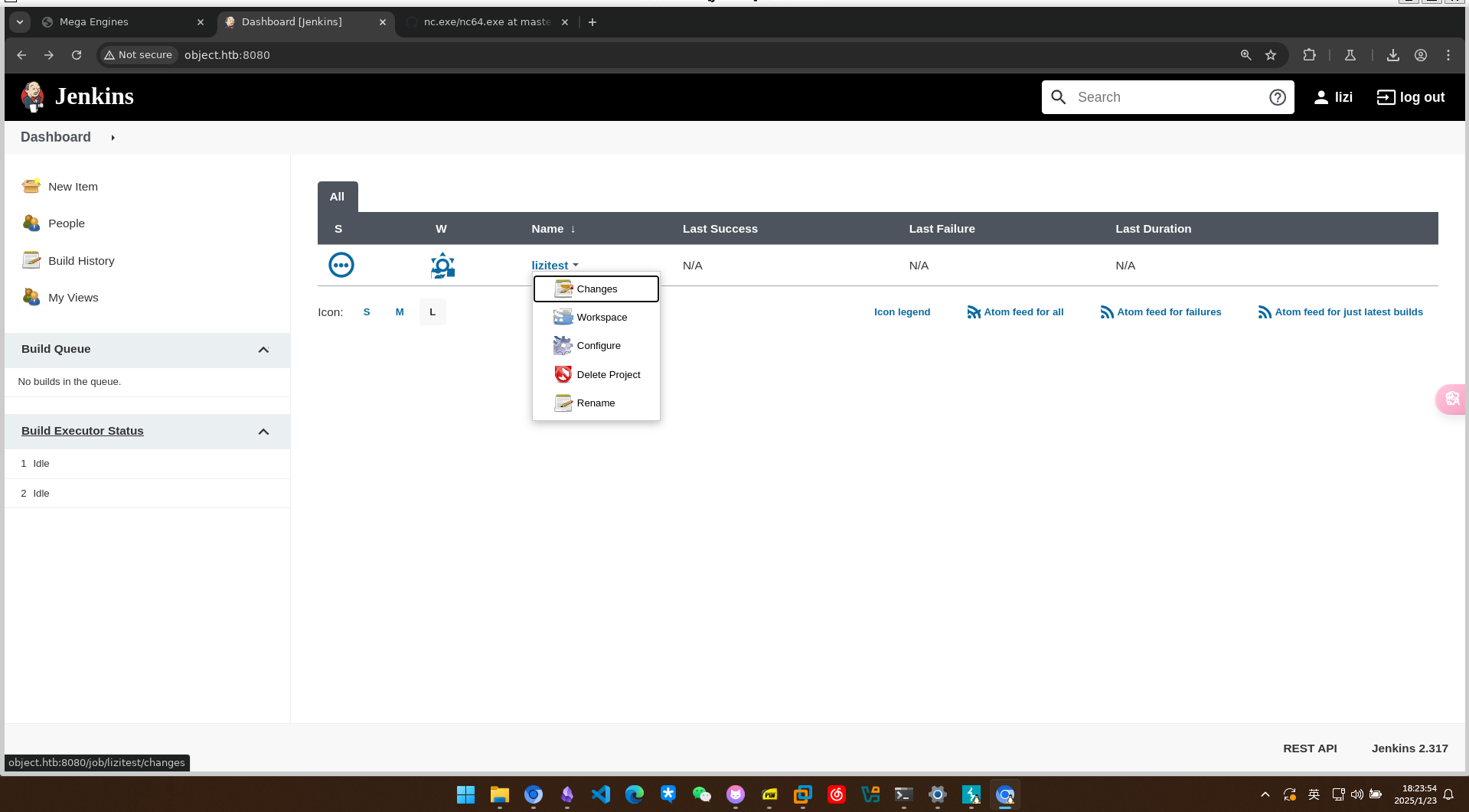1469x812 pixels.
Task: Select small icon size S
Action: pyautogui.click(x=367, y=312)
